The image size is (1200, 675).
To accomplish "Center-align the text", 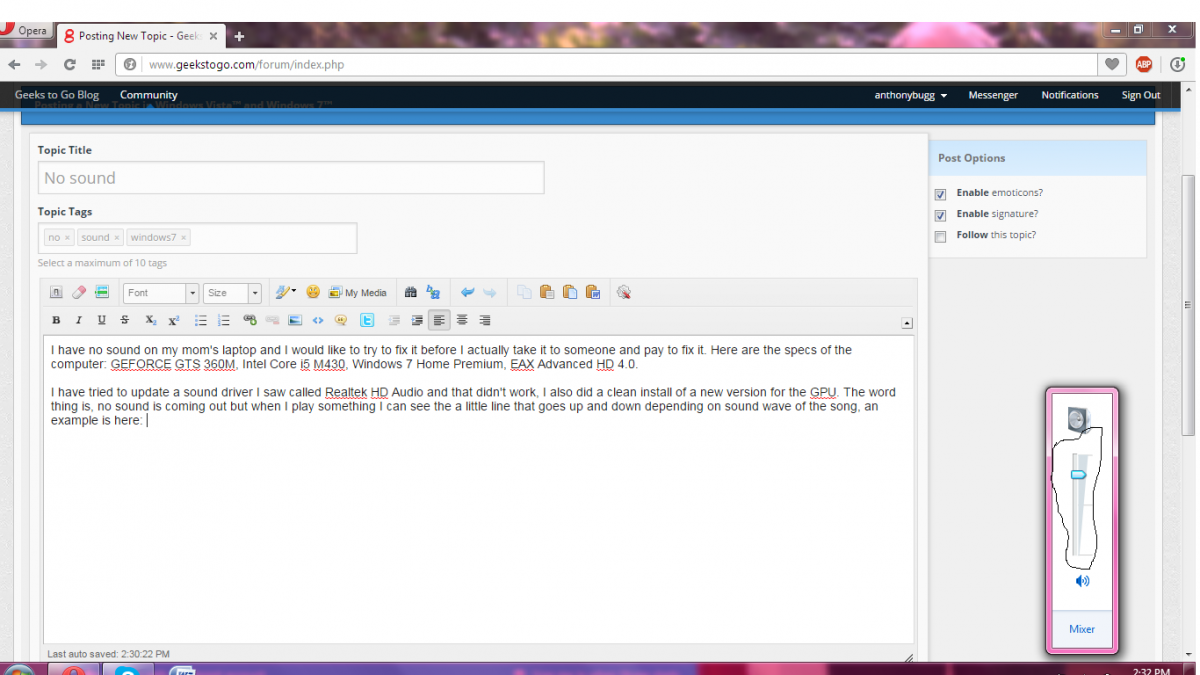I will coord(462,321).
